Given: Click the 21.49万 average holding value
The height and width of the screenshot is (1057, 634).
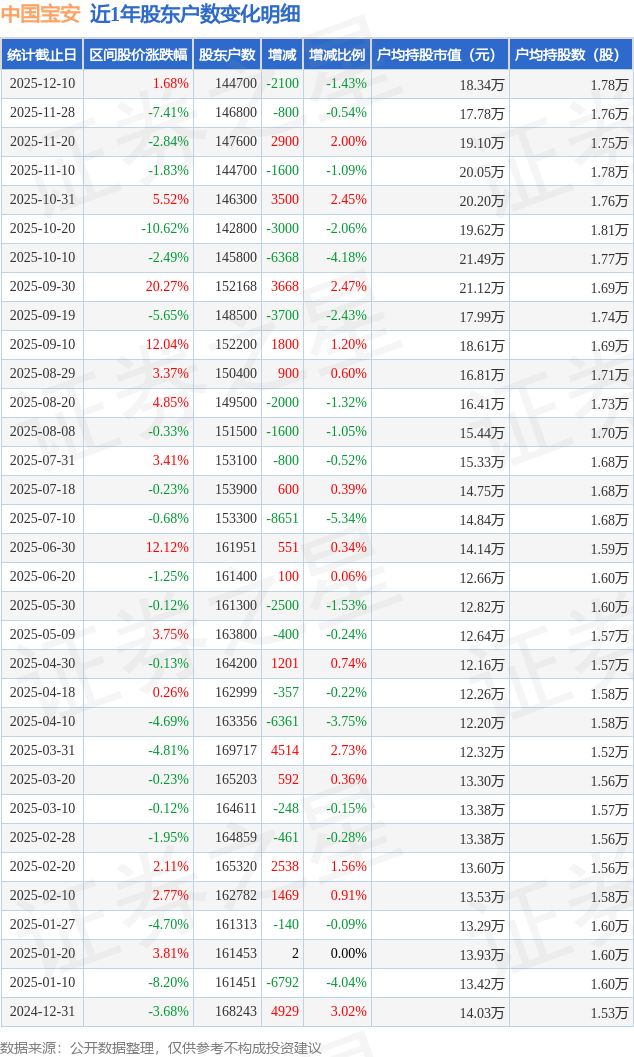Looking at the screenshot, I should [x=481, y=258].
